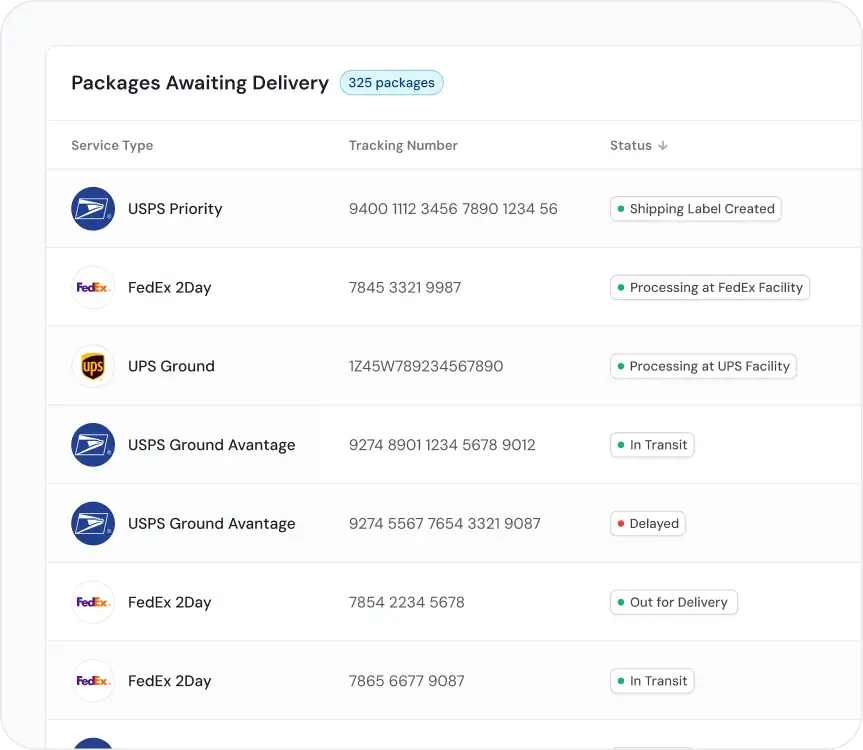Image resolution: width=863 pixels, height=750 pixels.
Task: Click the USPS logo beside USPS Priority
Action: (x=93, y=209)
